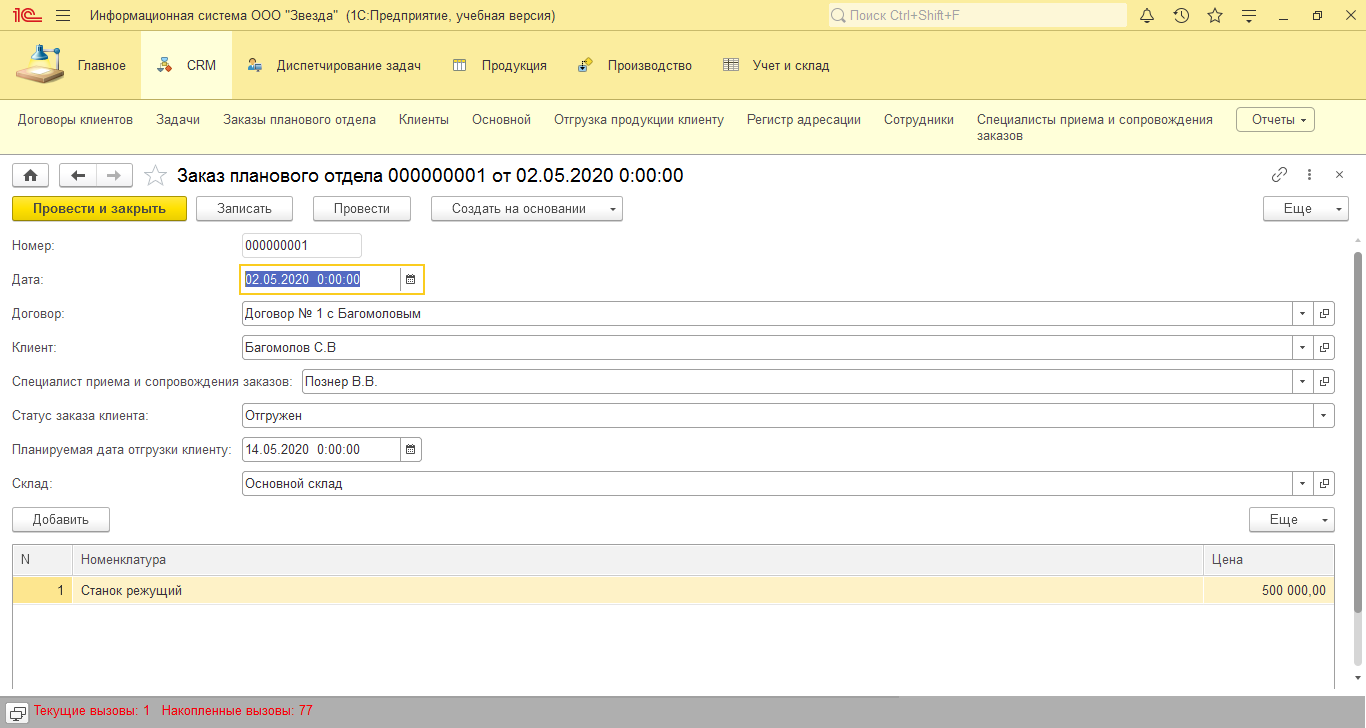The image size is (1366, 728).
Task: Expand Создать на основании dropdown
Action: pyautogui.click(x=526, y=209)
